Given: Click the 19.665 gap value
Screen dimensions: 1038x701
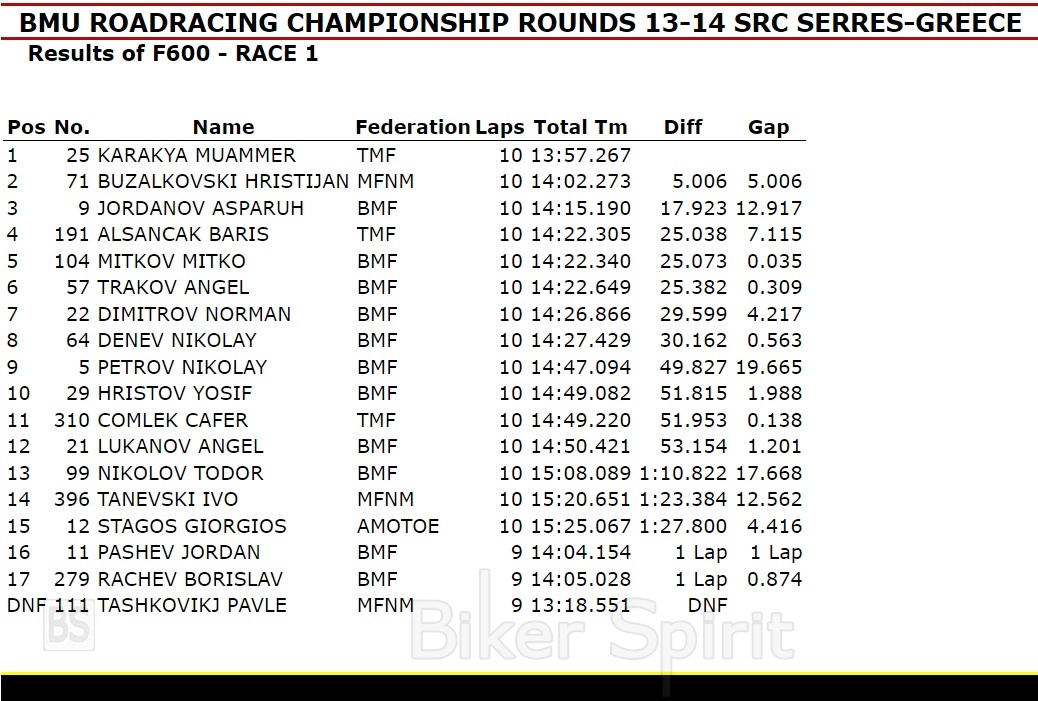Looking at the screenshot, I should point(769,367).
